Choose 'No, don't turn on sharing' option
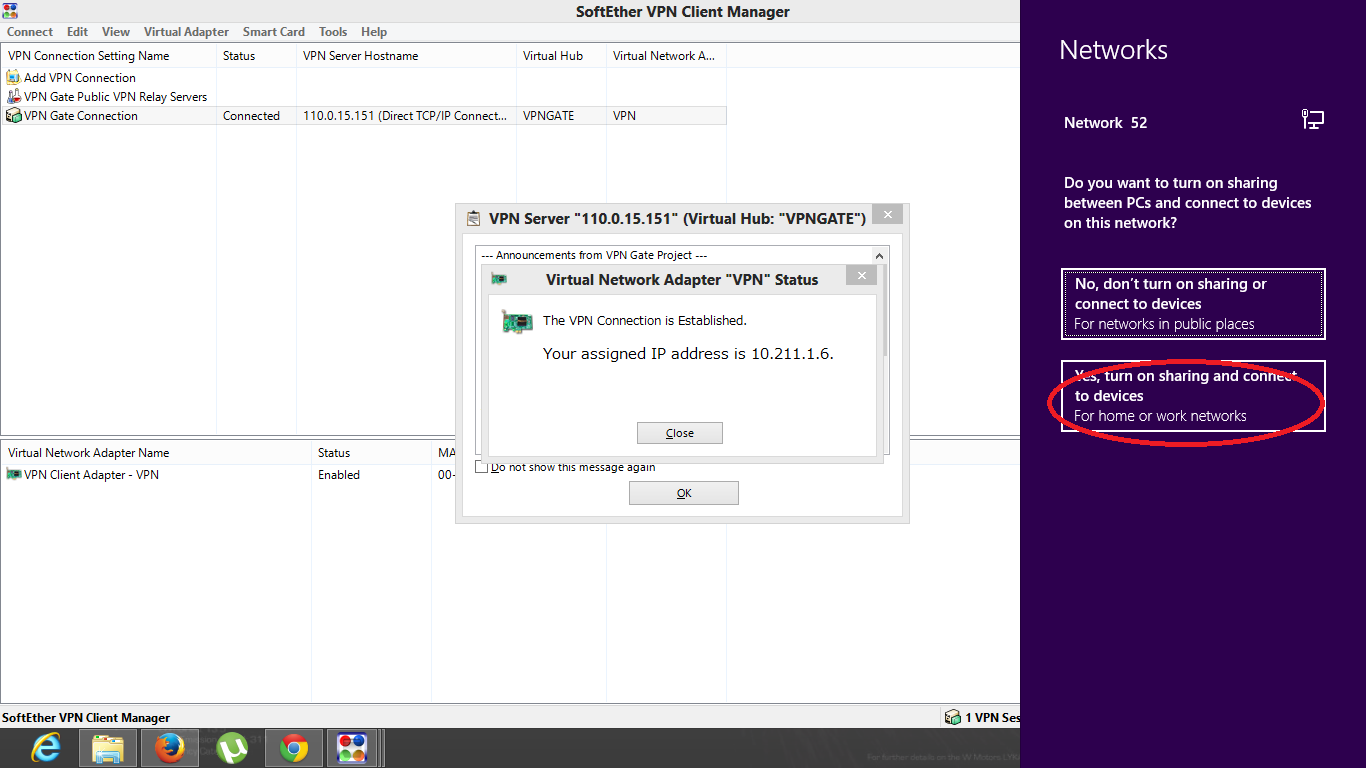The width and height of the screenshot is (1366, 768). [1193, 304]
